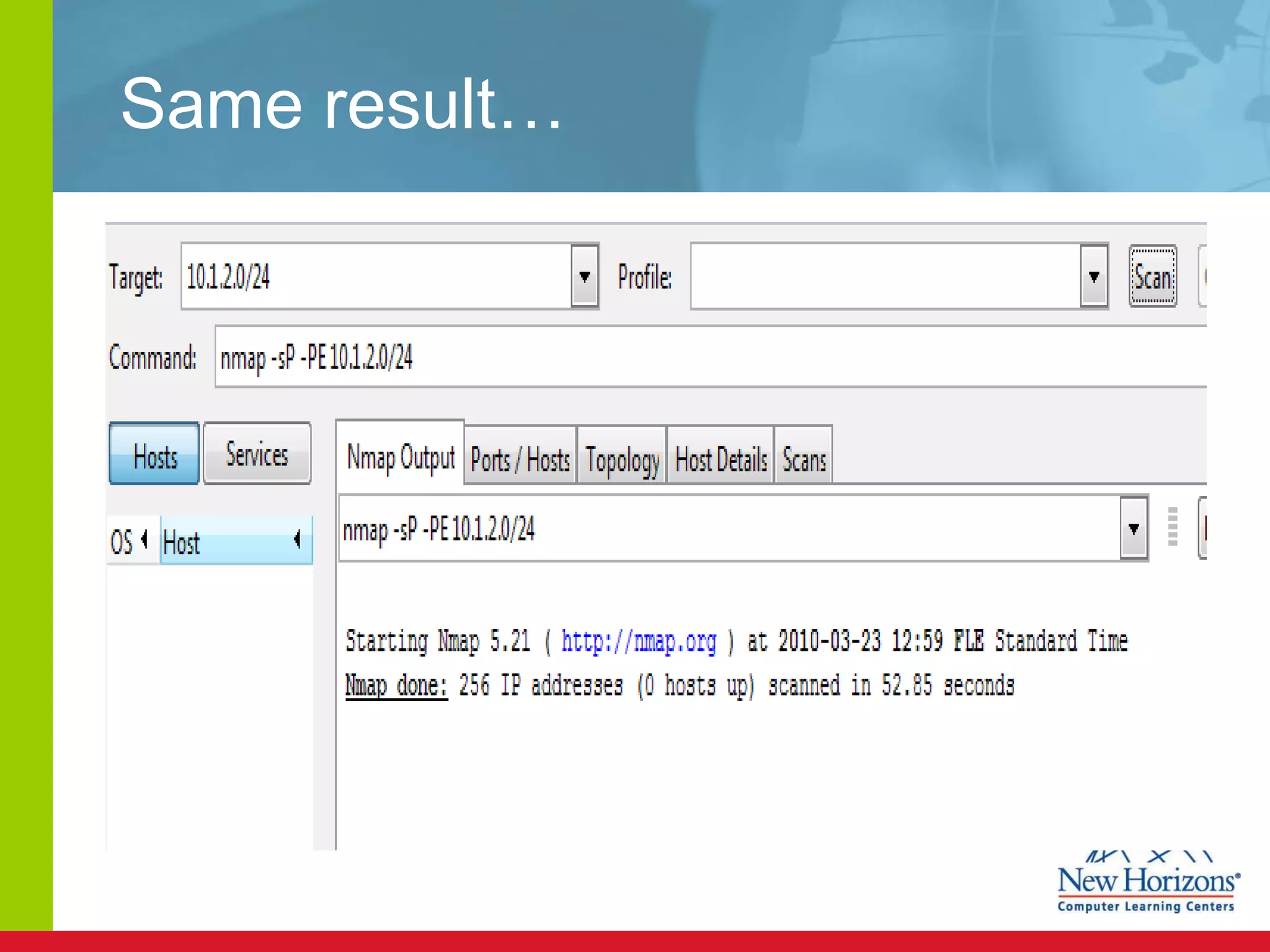The image size is (1270, 952).
Task: Switch to the Host Details tab
Action: pos(721,459)
